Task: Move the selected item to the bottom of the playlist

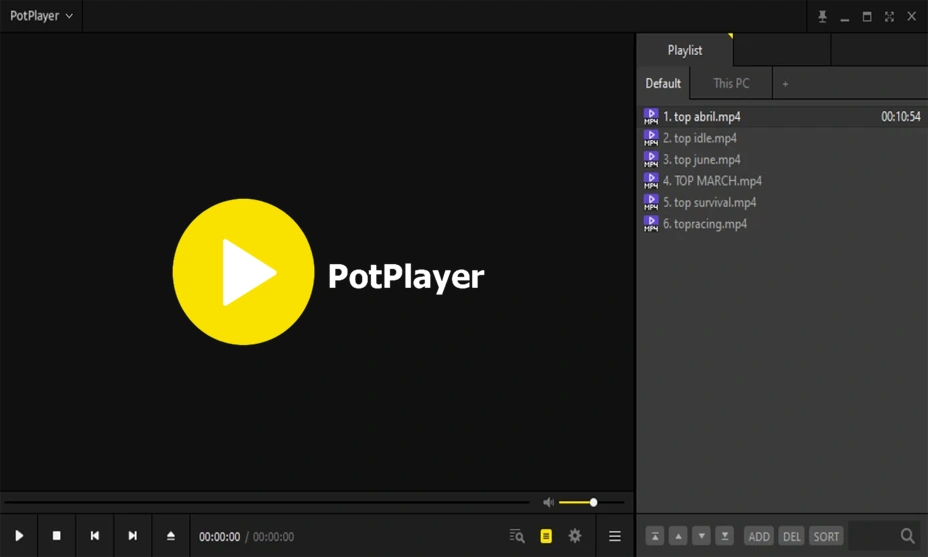Action: point(724,536)
